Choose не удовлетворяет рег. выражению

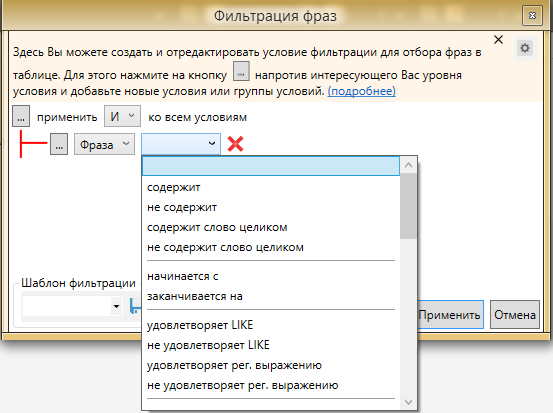243,385
